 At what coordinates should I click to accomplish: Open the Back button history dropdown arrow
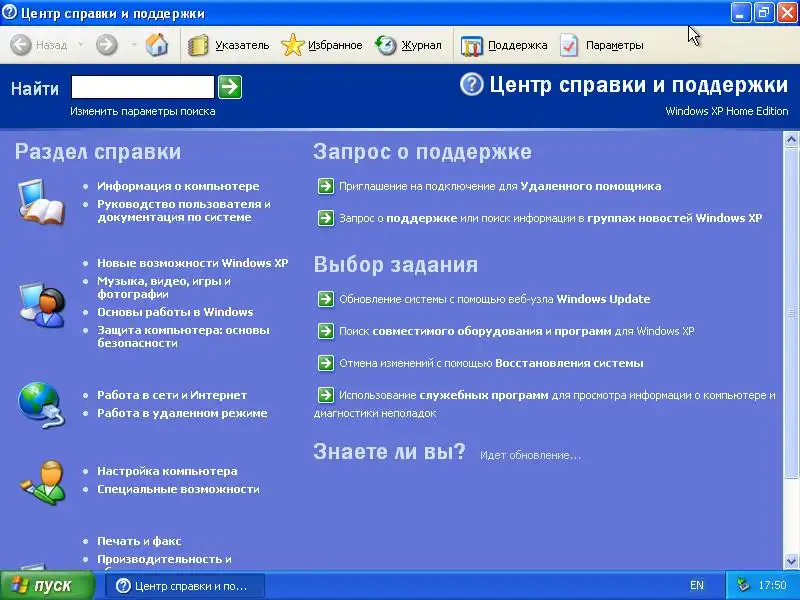(x=81, y=45)
